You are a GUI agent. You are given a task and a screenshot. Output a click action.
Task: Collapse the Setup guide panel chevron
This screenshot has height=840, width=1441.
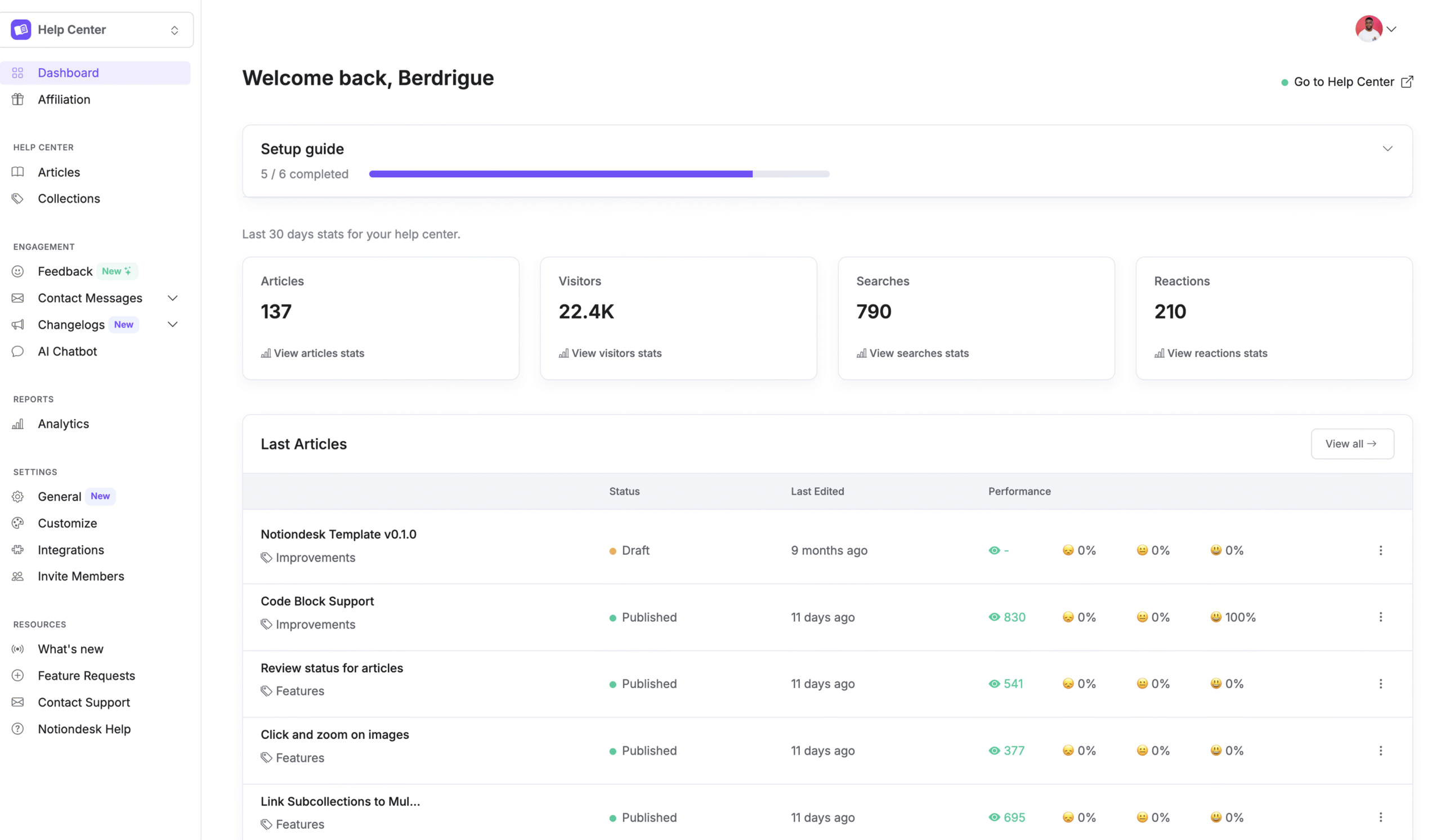point(1388,149)
